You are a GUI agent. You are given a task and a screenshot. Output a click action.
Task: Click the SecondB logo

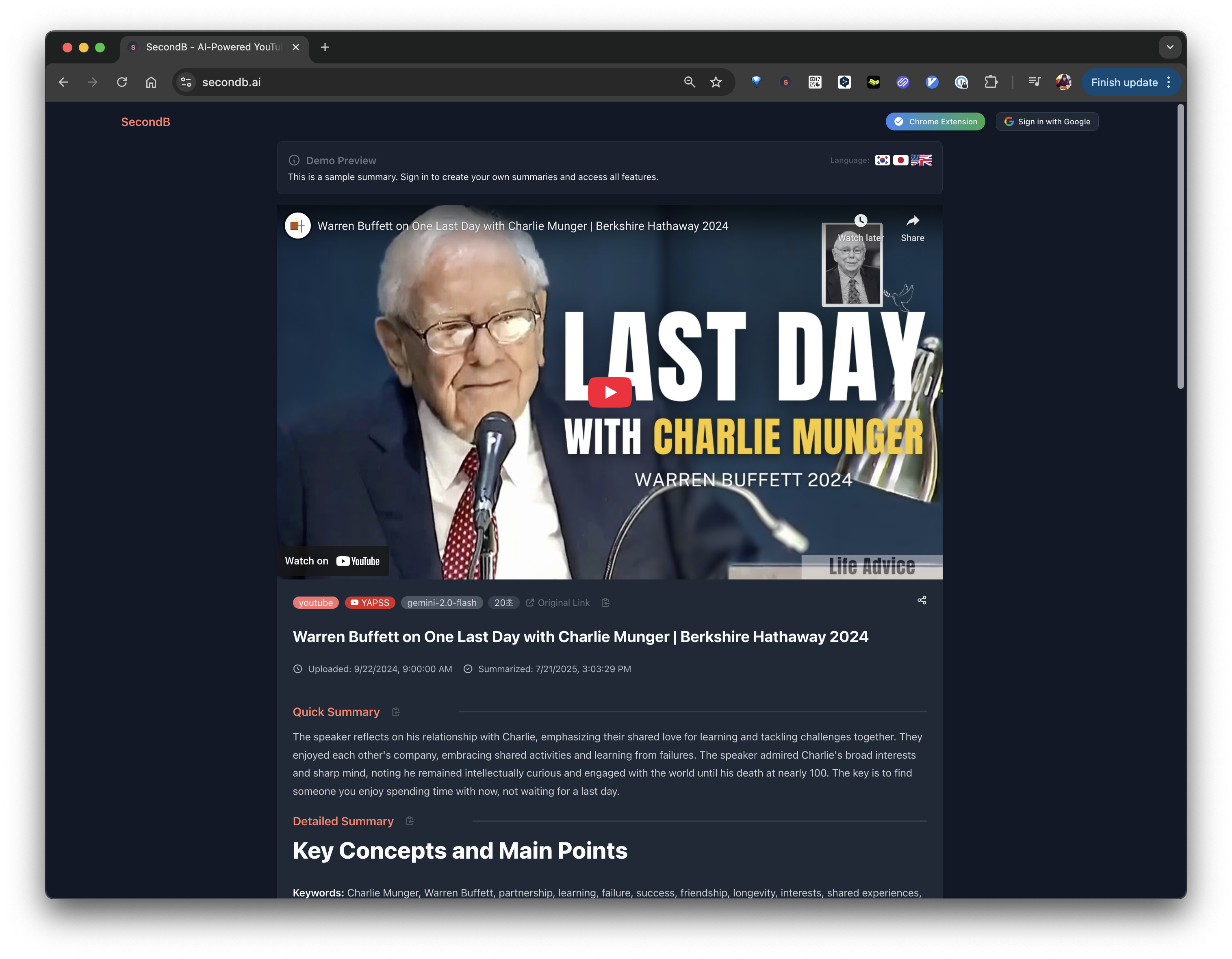click(x=145, y=122)
